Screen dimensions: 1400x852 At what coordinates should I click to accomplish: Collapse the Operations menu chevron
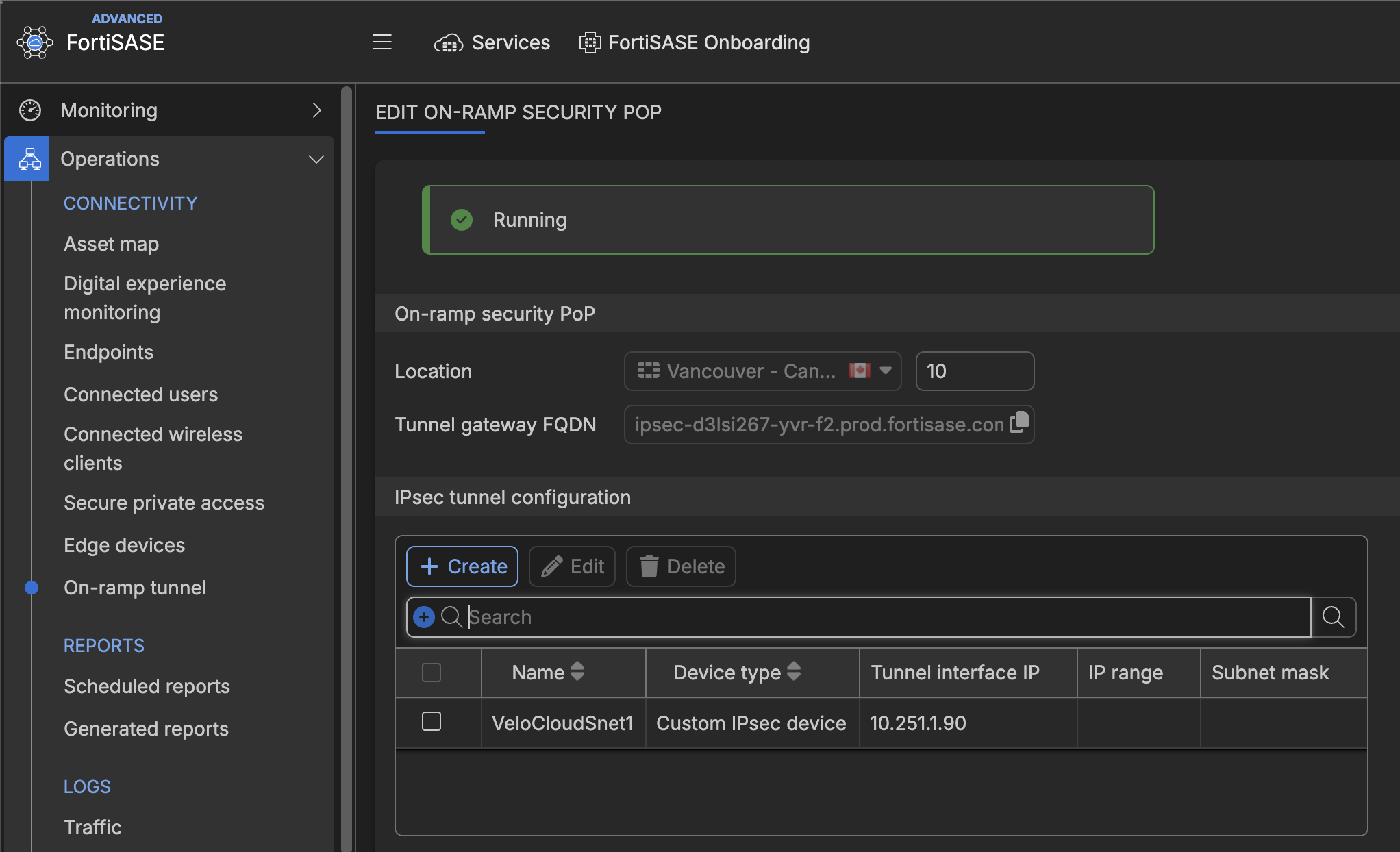316,160
